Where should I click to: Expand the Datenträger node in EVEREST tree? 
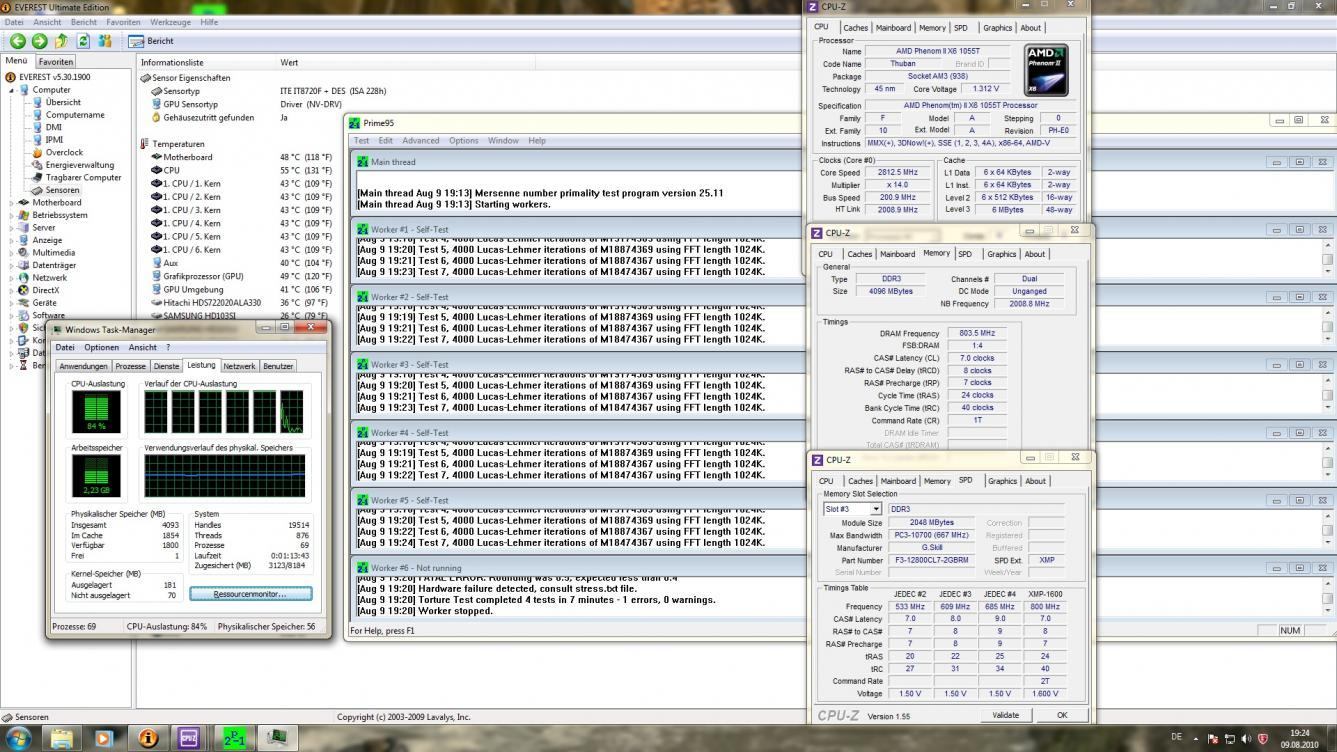[12, 265]
